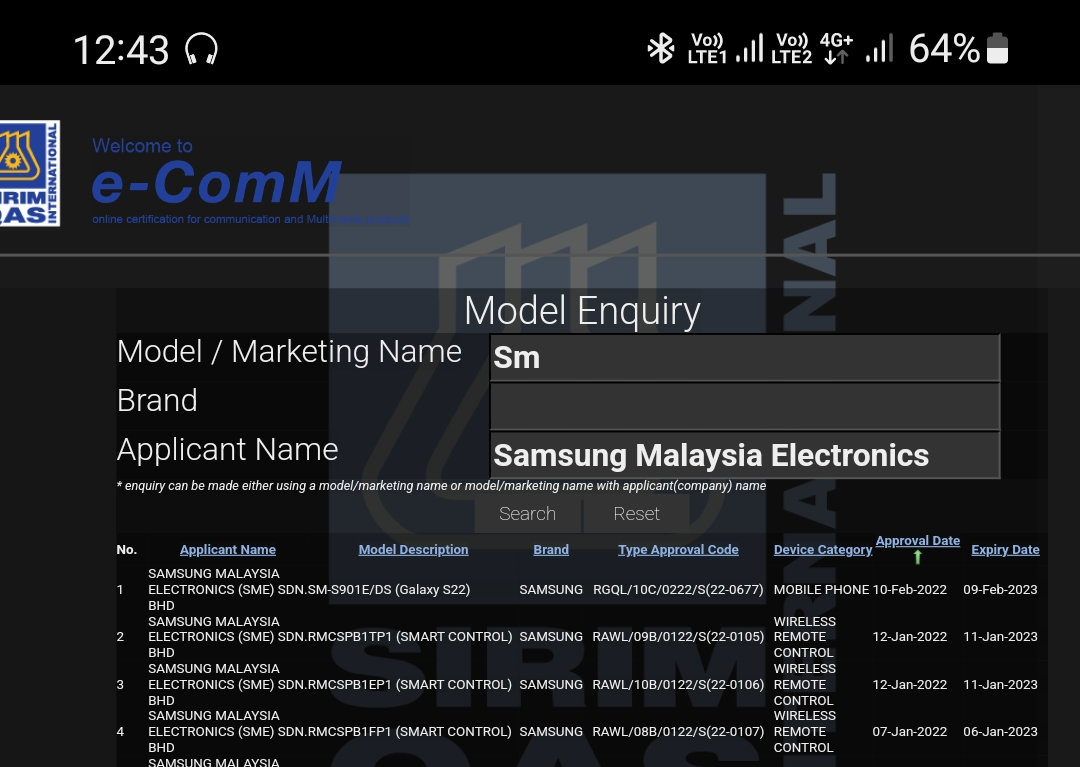The height and width of the screenshot is (767, 1080).
Task: Tap the 12:43 clock
Action: click(121, 50)
